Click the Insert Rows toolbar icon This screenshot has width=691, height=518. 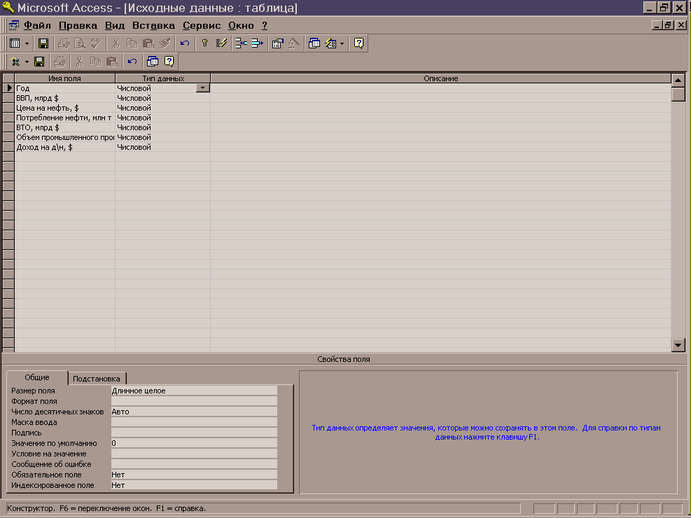[240, 44]
